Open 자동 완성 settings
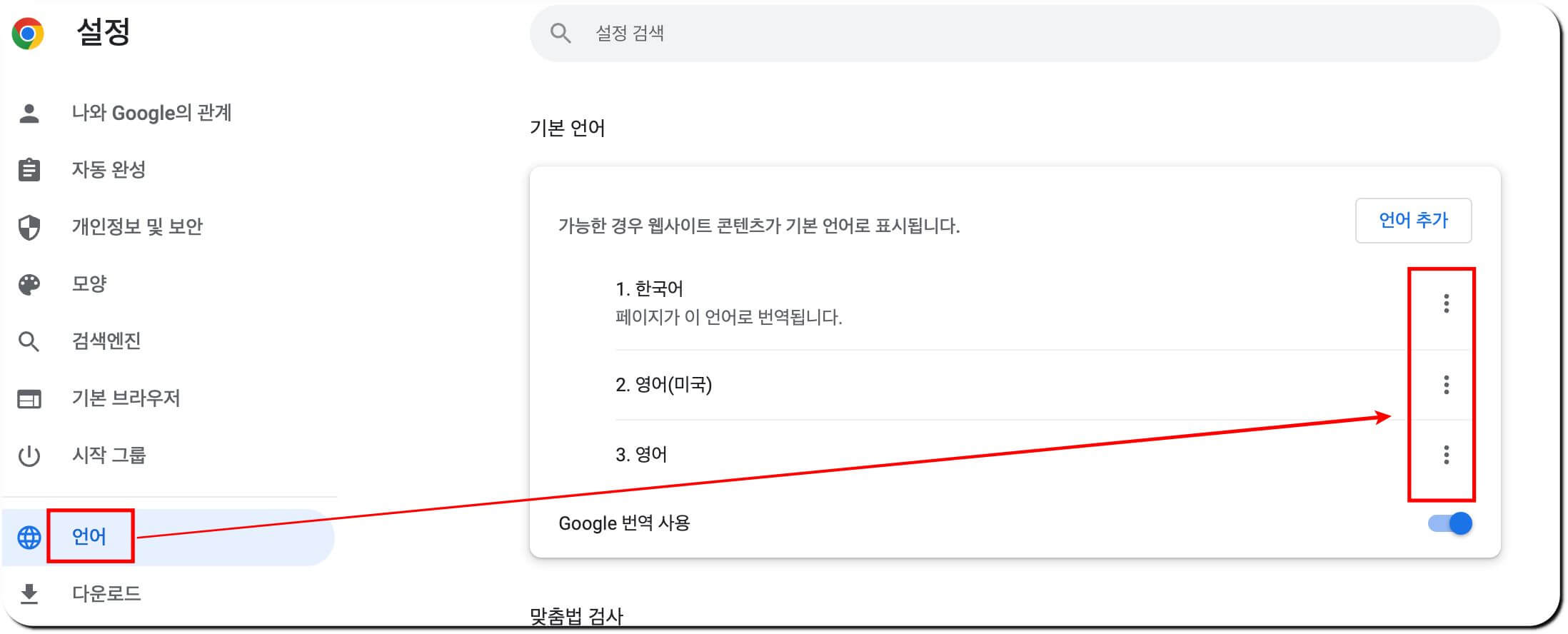Screen dimensions: 1568x634 pyautogui.click(x=109, y=170)
